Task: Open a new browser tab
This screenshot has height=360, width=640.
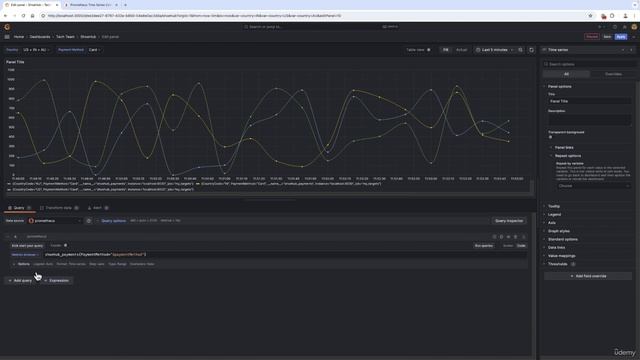Action: (x=125, y=5)
